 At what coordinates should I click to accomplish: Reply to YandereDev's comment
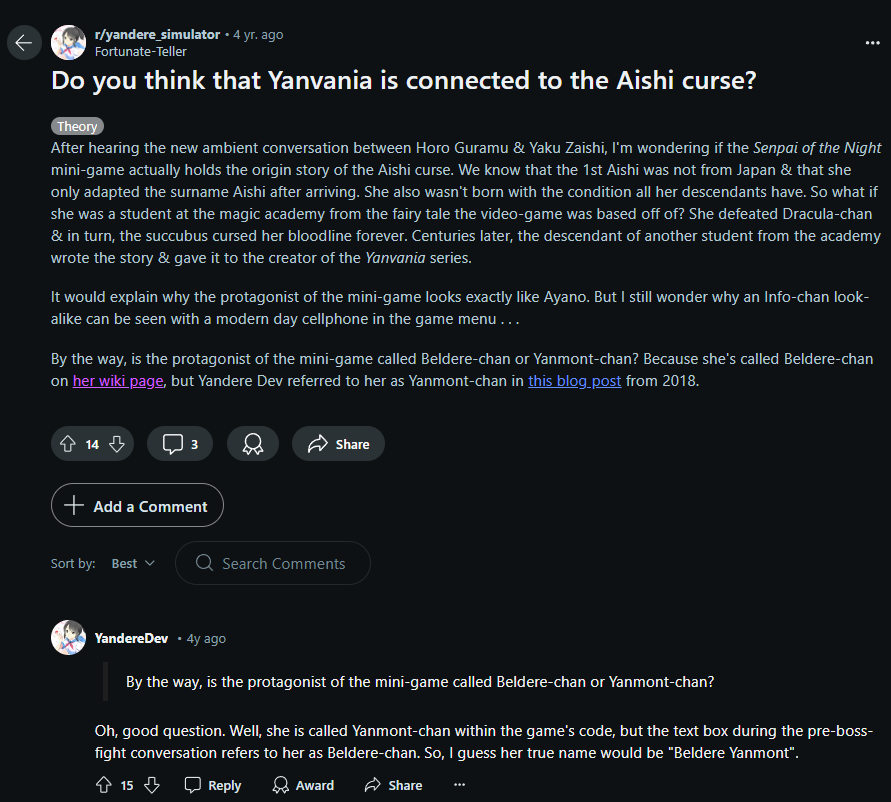point(213,785)
